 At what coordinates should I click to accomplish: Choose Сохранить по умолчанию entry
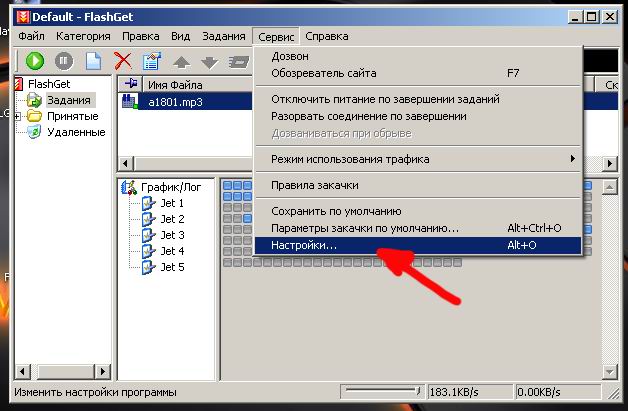point(418,211)
